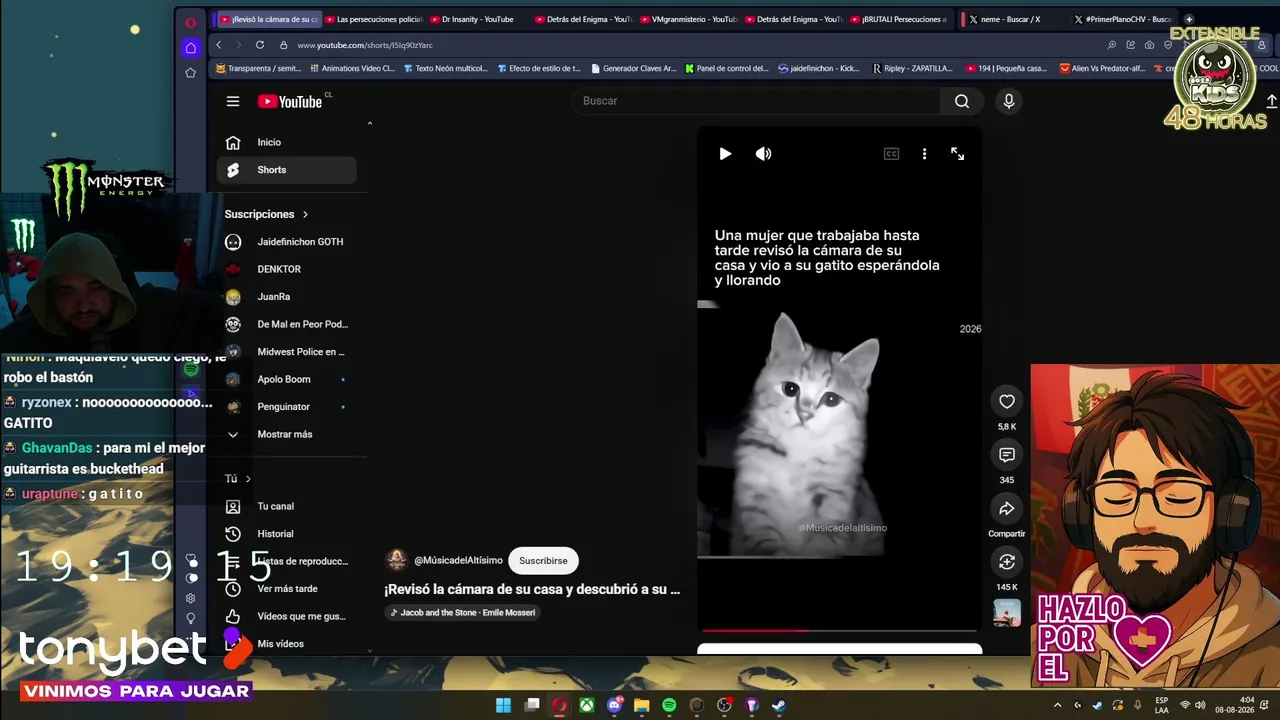This screenshot has width=1280, height=720.
Task: Like the Short with the heart button
Action: (x=1007, y=401)
